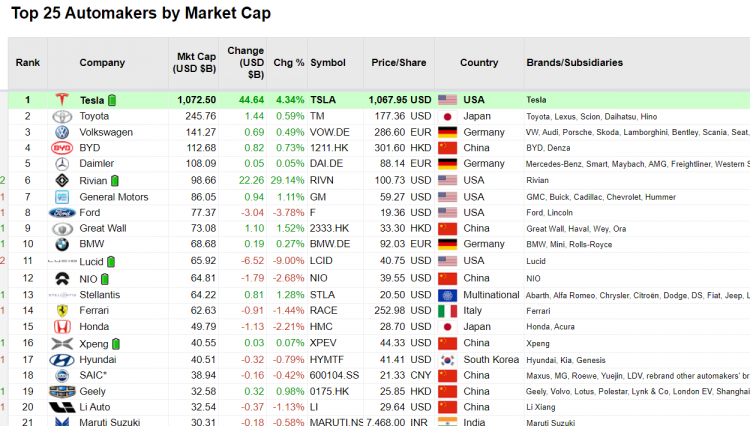Click Rivian change percent 29.14%
This screenshot has height=426, width=750.
[x=287, y=181]
